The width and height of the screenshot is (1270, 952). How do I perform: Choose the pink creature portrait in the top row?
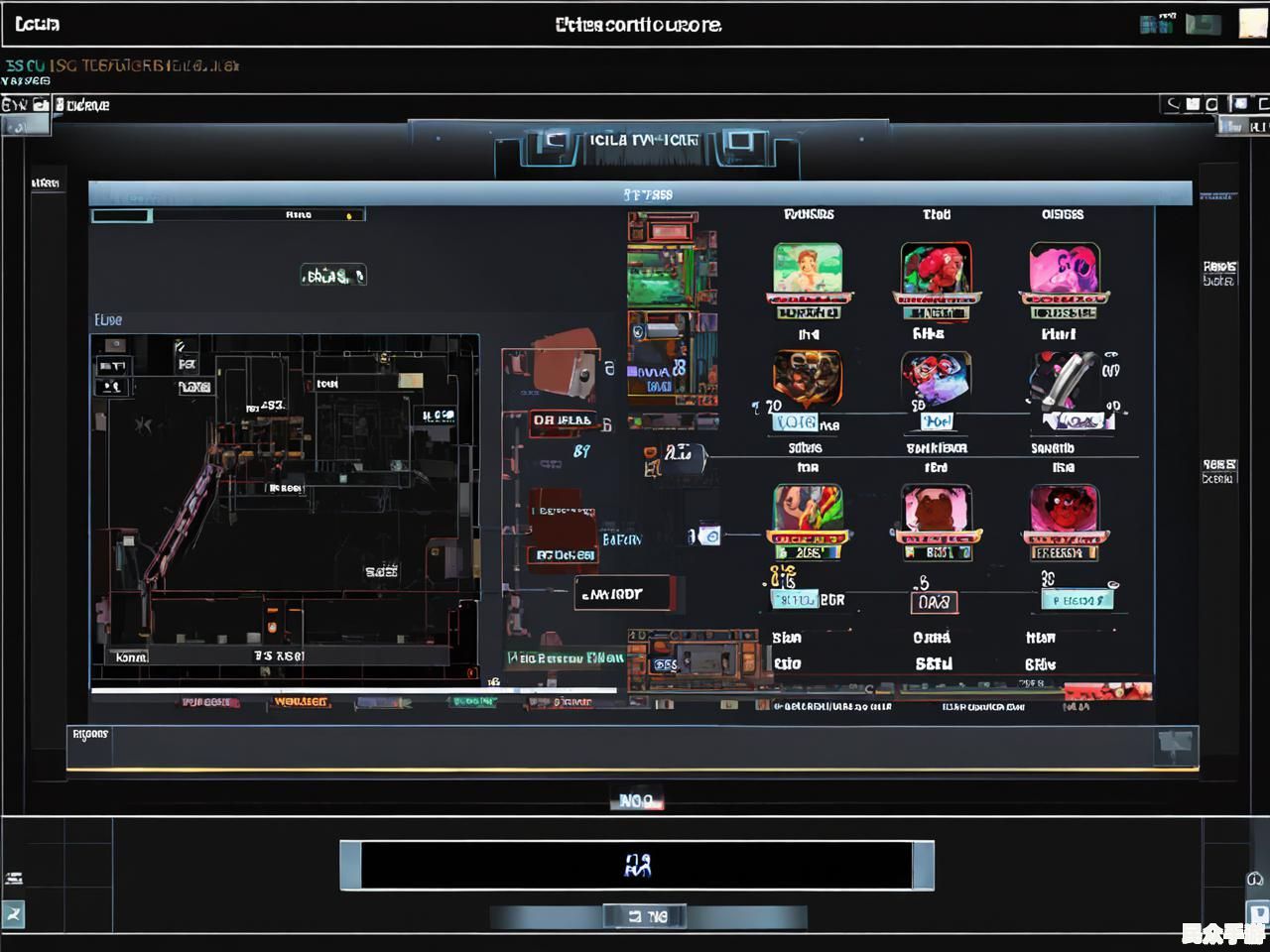[x=1063, y=272]
